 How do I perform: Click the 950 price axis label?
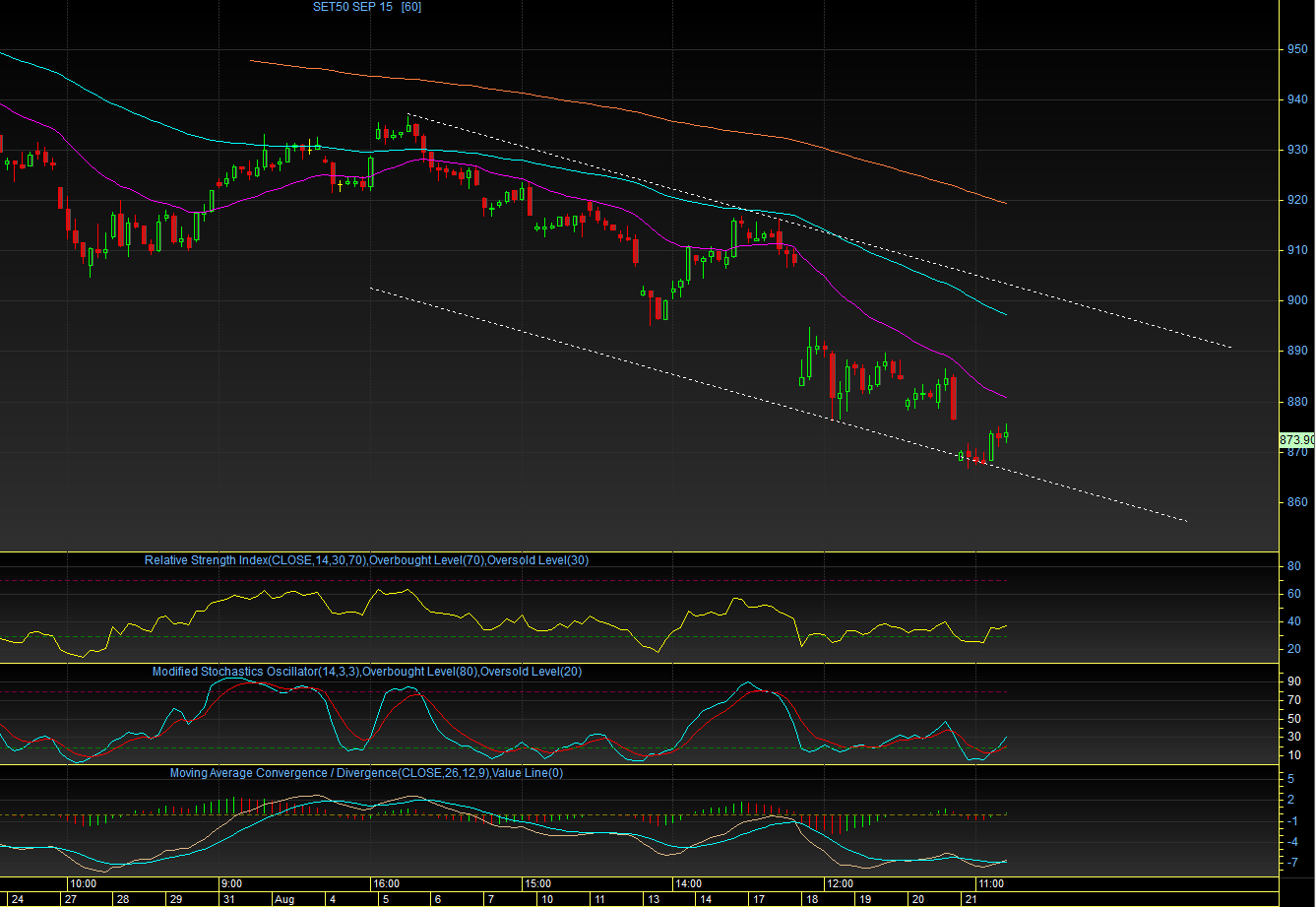click(1297, 49)
